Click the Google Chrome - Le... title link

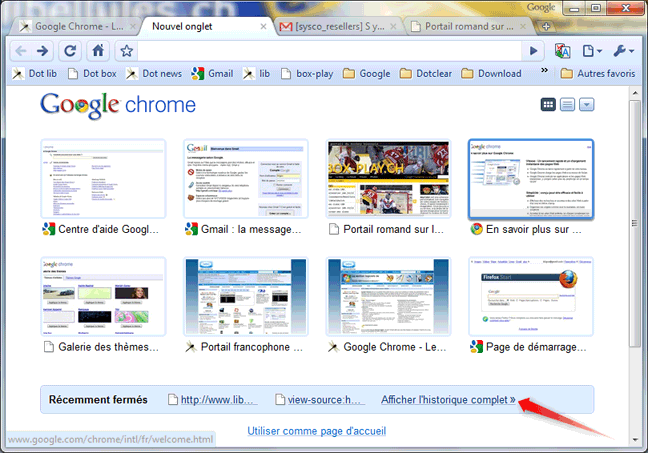tap(395, 347)
